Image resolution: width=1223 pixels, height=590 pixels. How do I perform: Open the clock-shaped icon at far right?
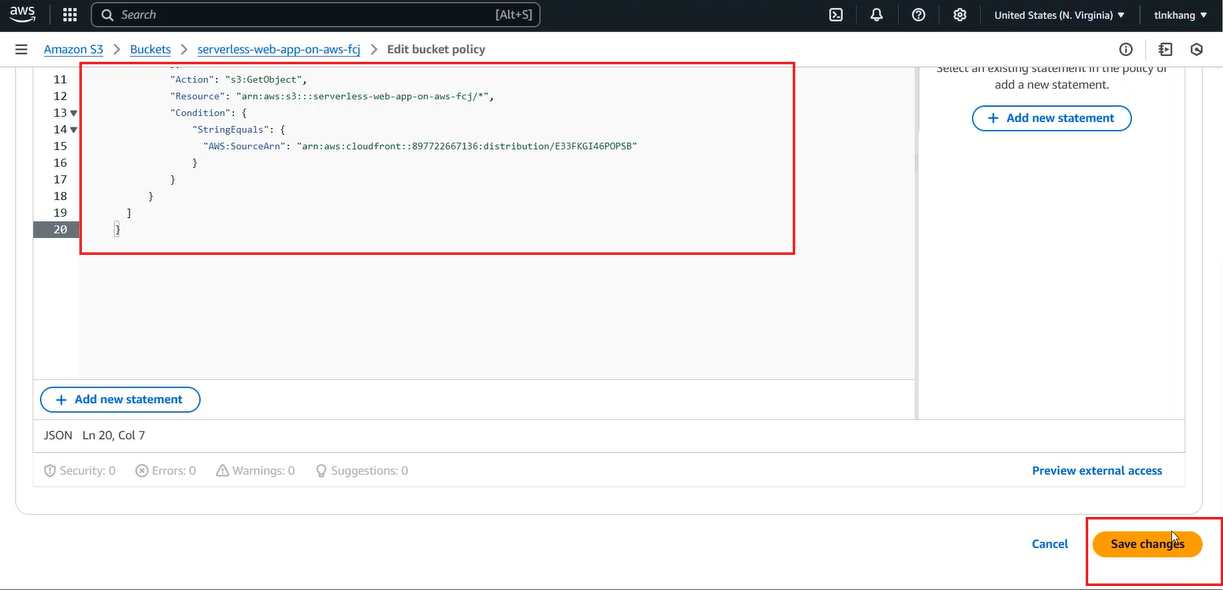[x=1197, y=49]
